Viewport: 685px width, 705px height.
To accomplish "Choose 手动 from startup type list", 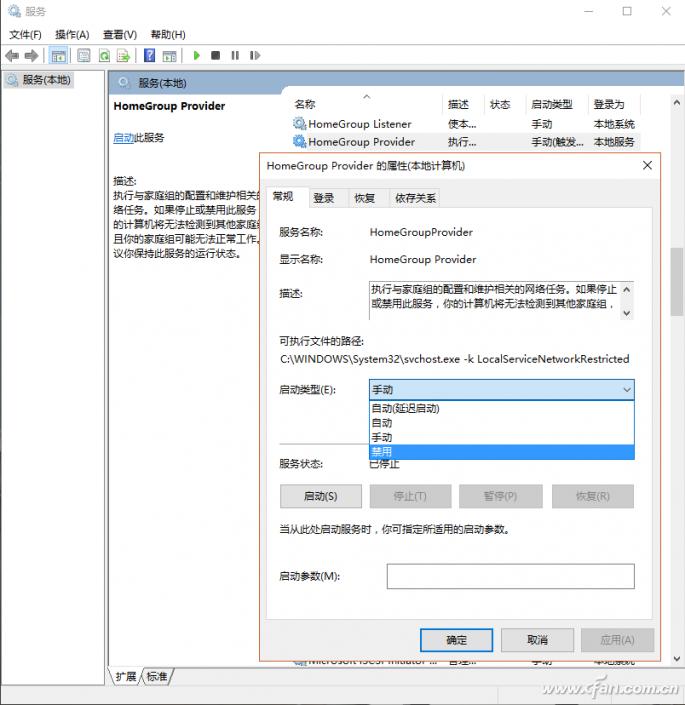I will click(502, 437).
